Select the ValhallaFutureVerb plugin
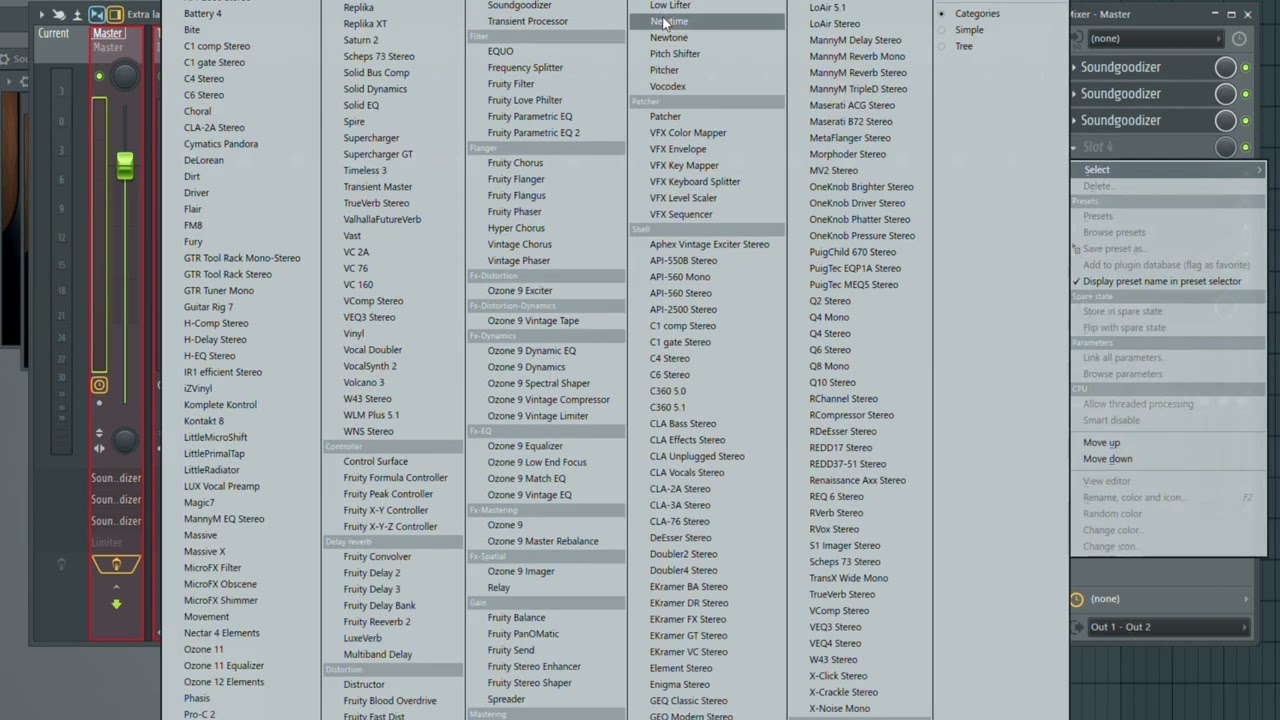Viewport: 1280px width, 720px height. click(x=382, y=219)
